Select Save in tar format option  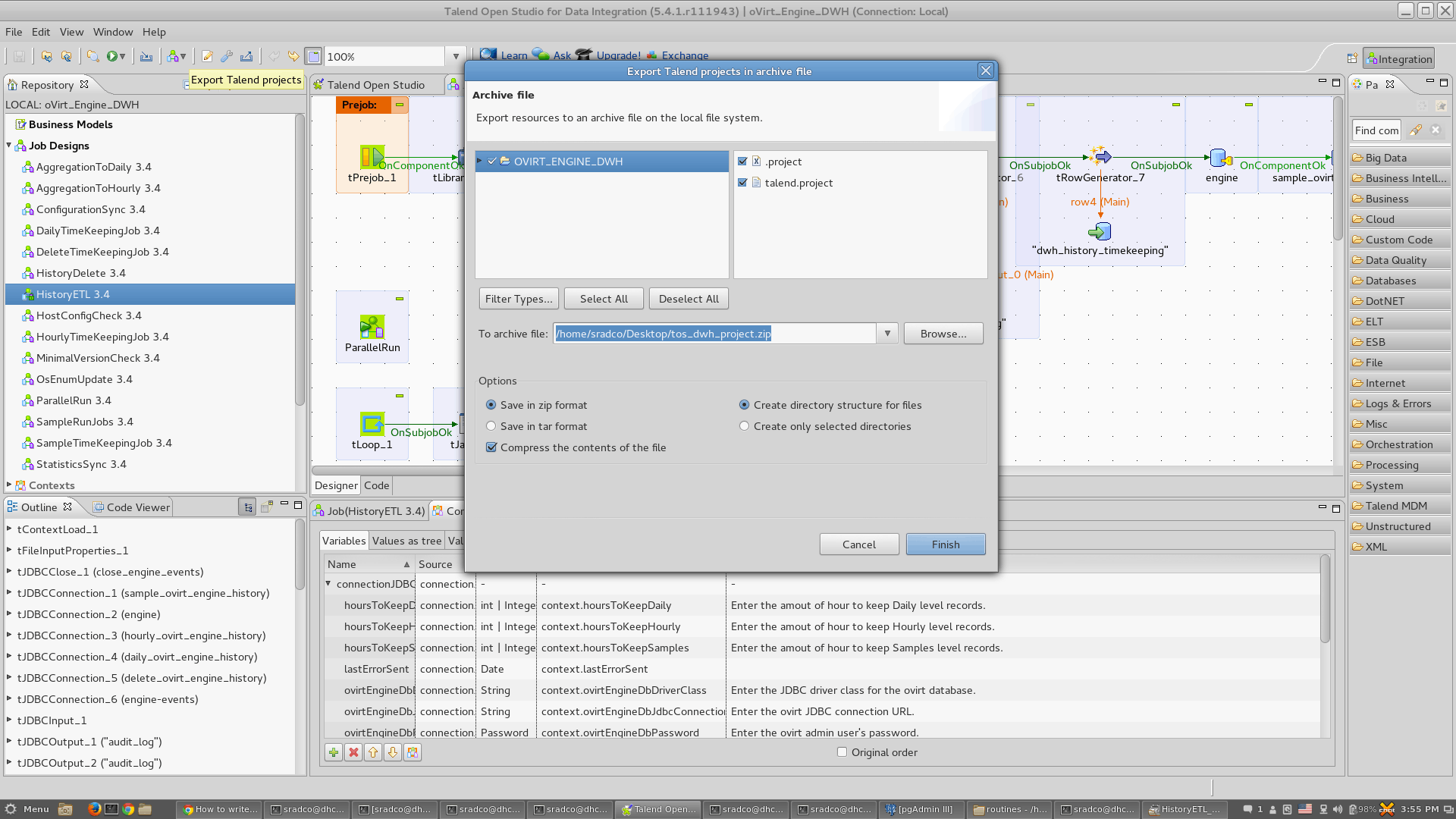491,426
